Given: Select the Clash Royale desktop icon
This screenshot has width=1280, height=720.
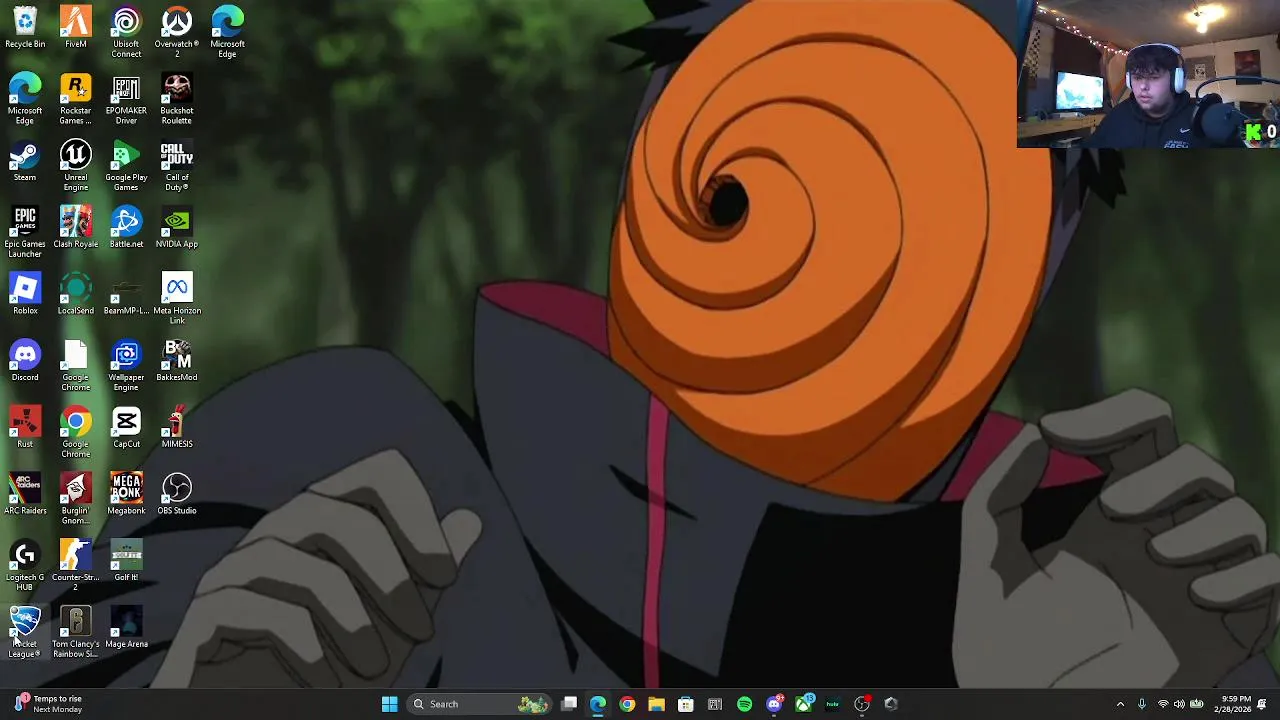Looking at the screenshot, I should click(76, 228).
